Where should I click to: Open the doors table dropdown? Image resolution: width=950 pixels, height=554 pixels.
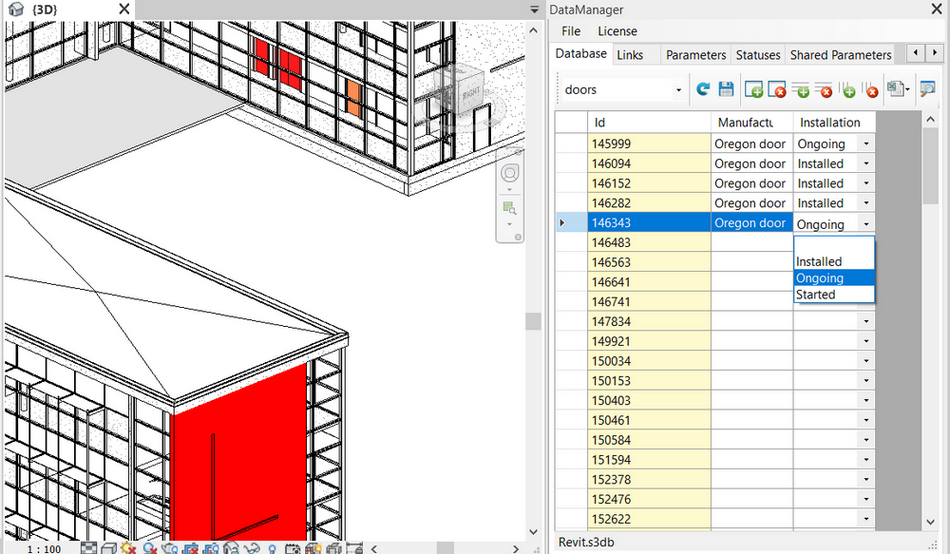pos(678,90)
